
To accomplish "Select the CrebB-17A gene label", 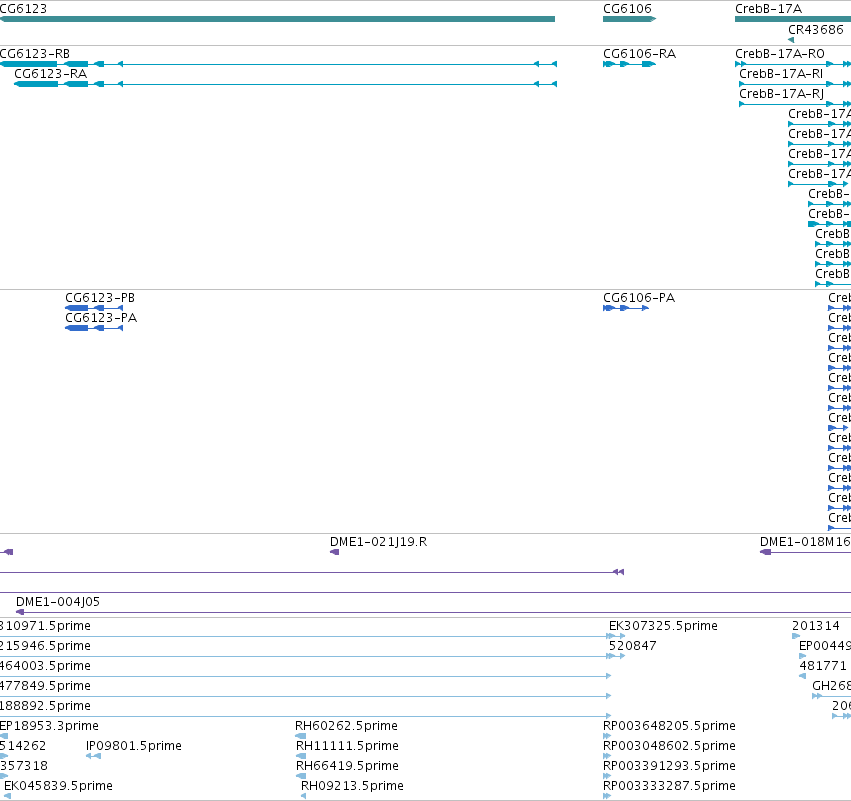I will 769,9.
